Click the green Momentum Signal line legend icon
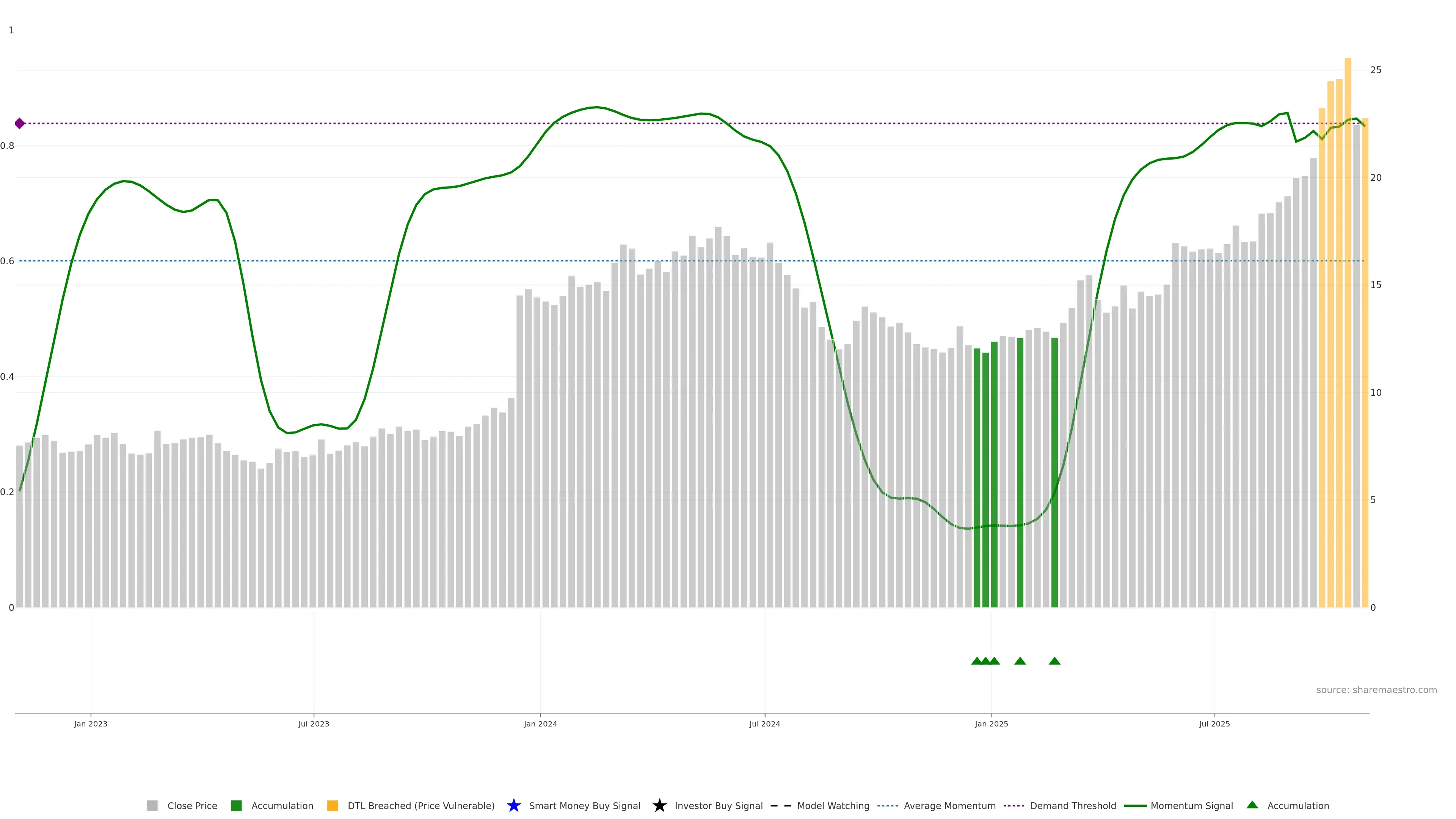The width and height of the screenshot is (1456, 819). 1135,805
